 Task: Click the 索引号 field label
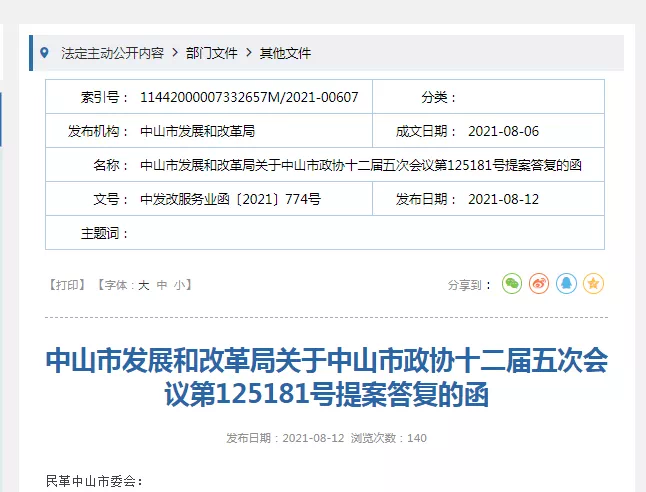click(x=104, y=97)
